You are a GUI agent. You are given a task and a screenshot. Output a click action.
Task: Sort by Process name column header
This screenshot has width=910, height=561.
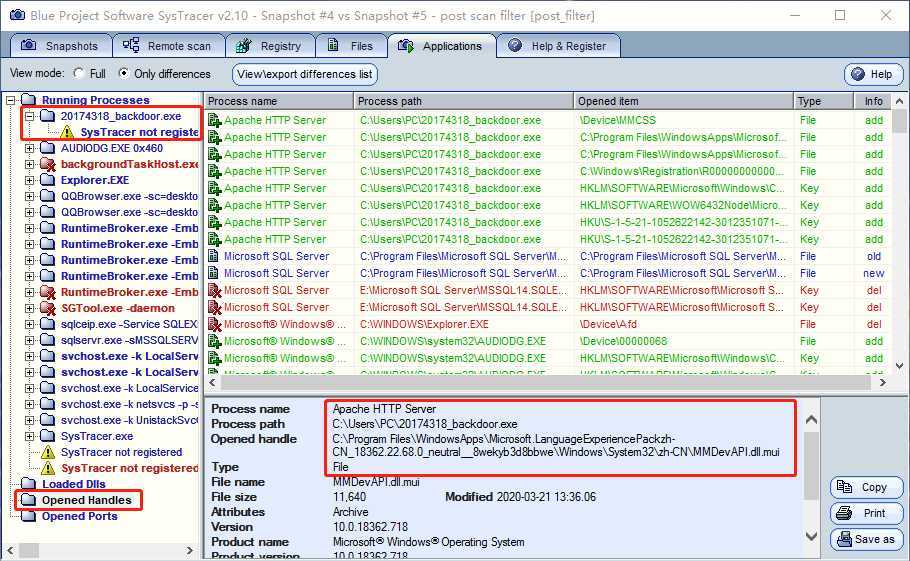click(x=279, y=101)
